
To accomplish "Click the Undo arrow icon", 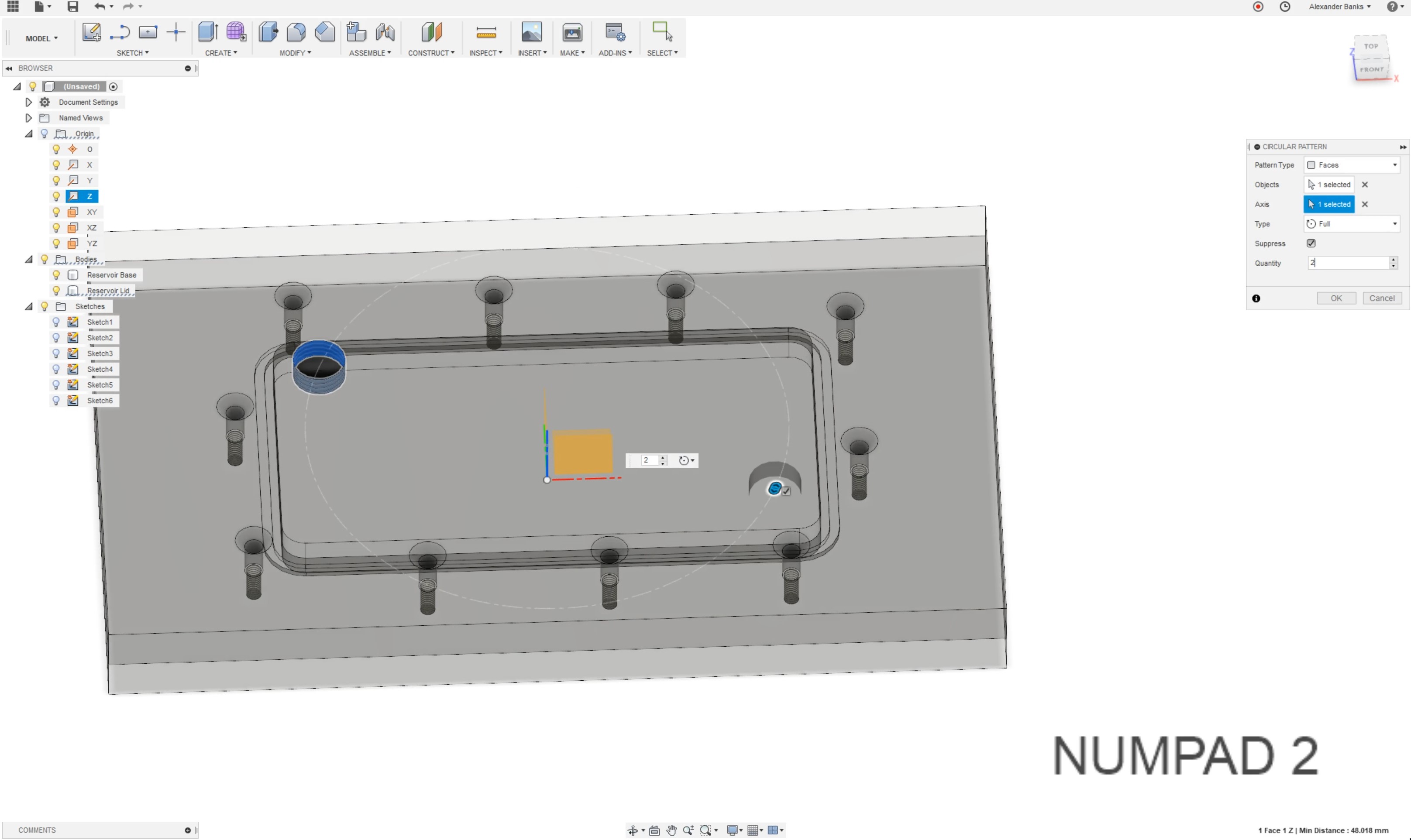I will 100,7.
